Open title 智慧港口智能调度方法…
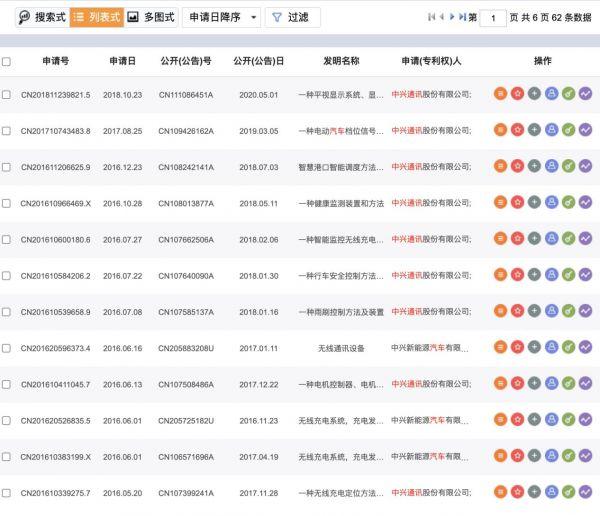This screenshot has height=516, width=600. 341,167
